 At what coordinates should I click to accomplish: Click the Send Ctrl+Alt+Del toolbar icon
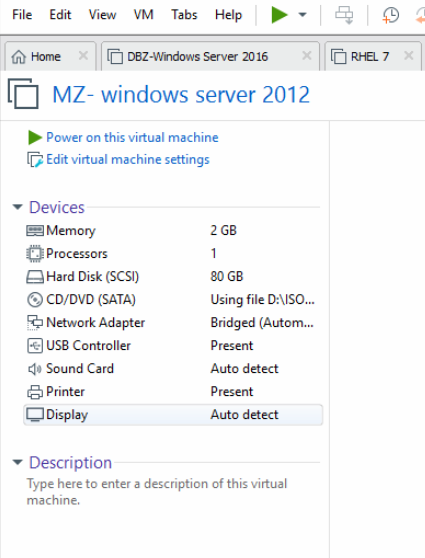coord(344,15)
